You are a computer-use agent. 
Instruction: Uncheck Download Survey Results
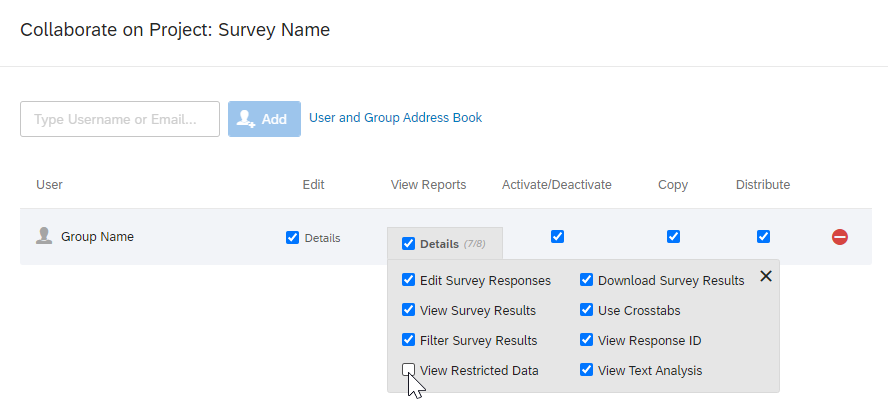[x=586, y=280]
